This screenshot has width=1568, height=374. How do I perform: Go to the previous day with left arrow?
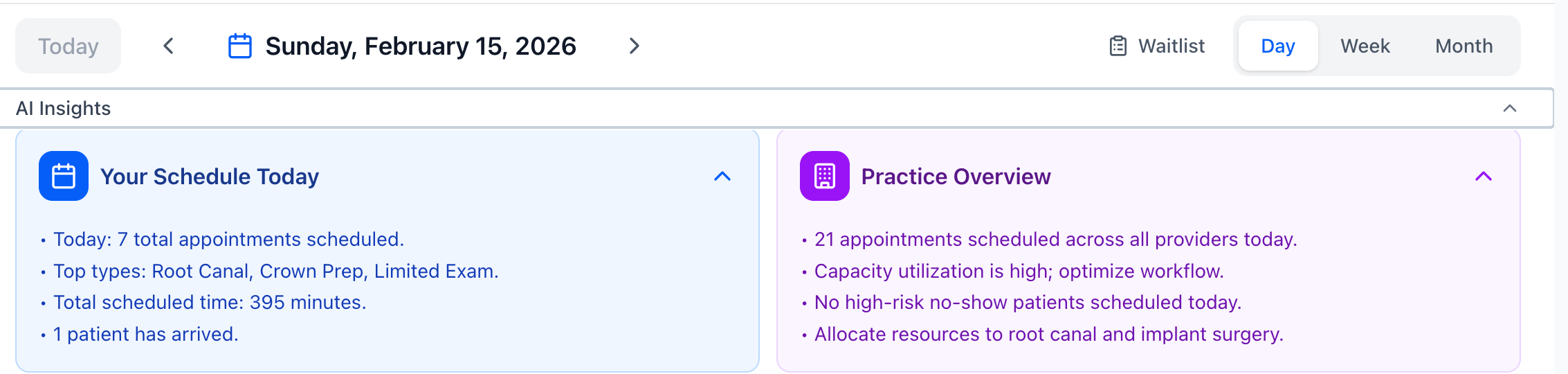168,46
